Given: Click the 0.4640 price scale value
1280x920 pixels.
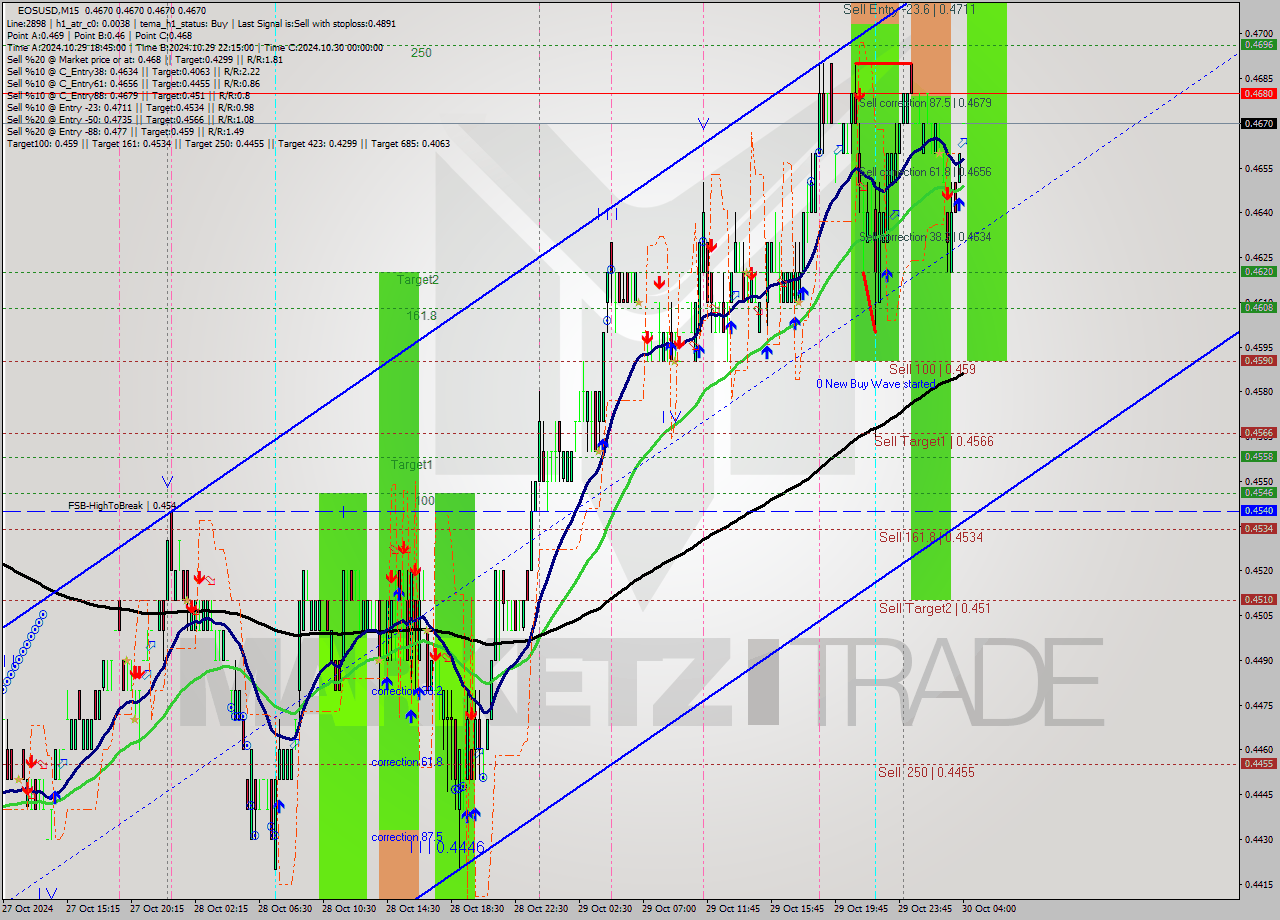Looking at the screenshot, I should coord(1258,212).
